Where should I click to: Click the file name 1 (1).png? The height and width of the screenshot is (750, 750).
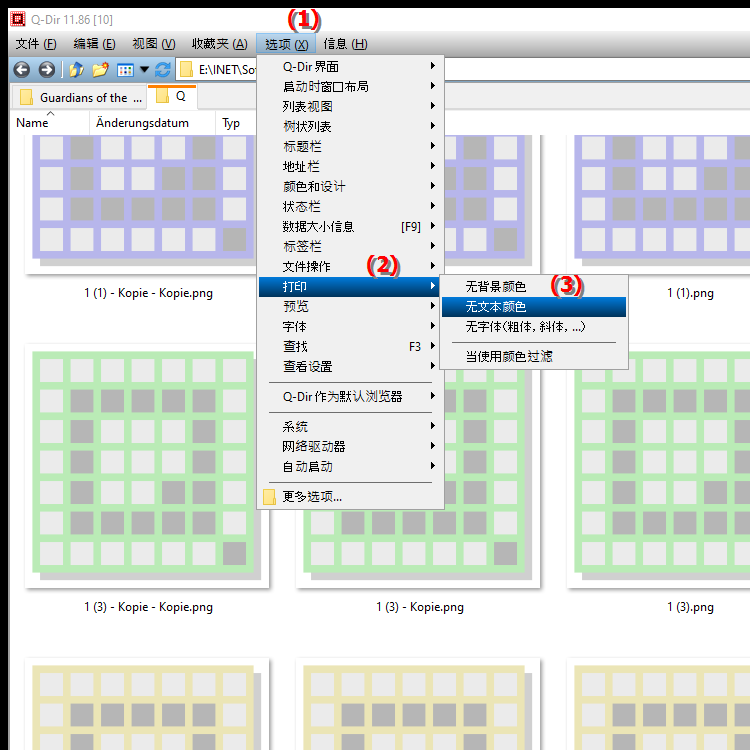(690, 293)
